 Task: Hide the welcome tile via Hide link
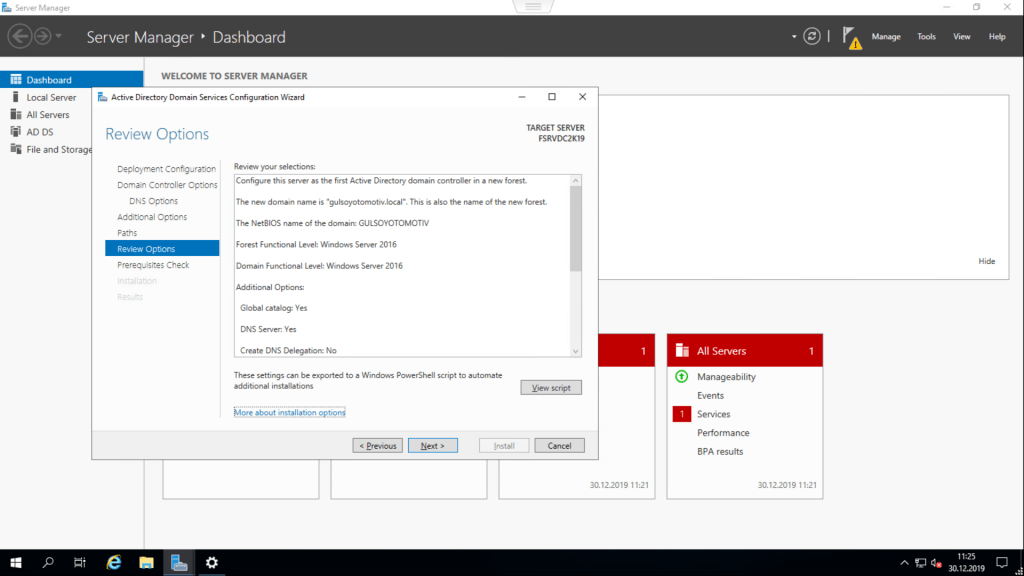coord(986,261)
